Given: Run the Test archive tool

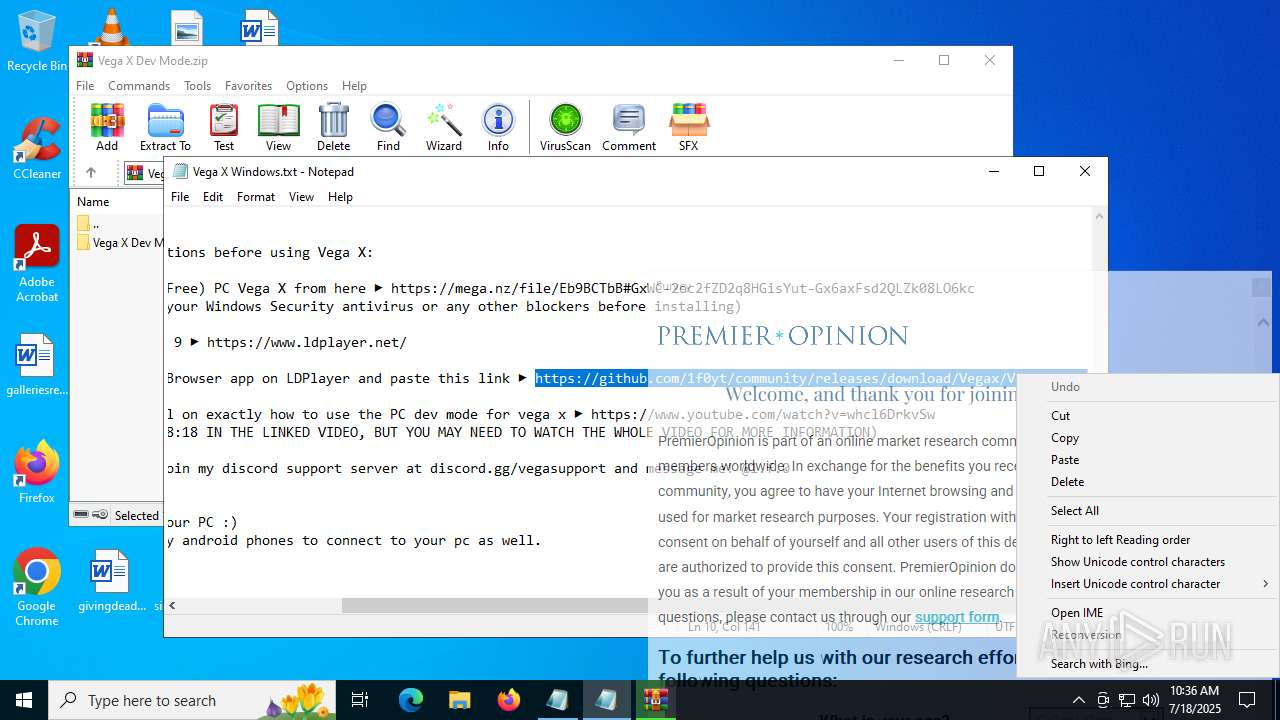Looking at the screenshot, I should coord(224,127).
